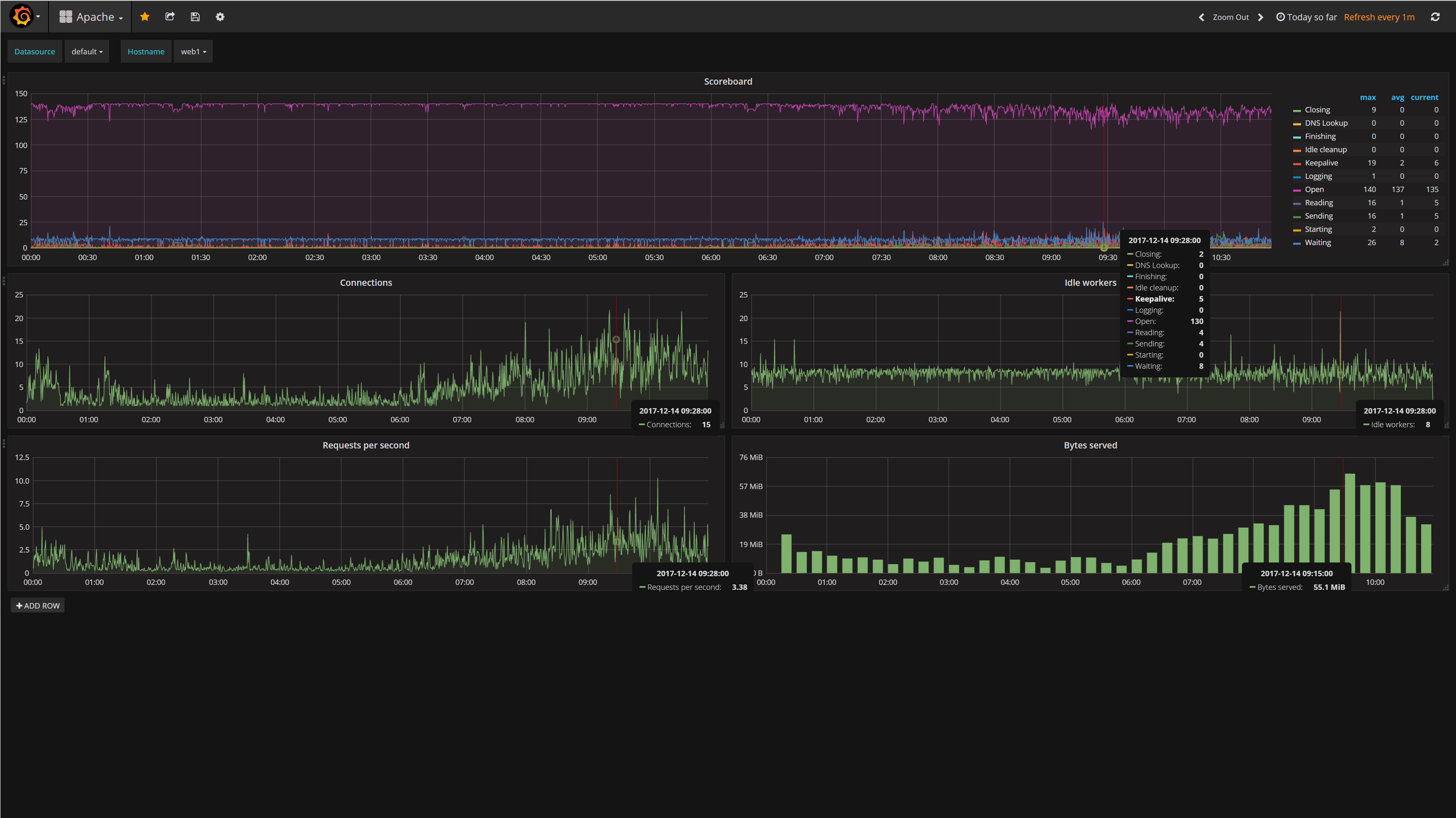Open the Scoreboard panel title menu
Image resolution: width=1456 pixels, height=818 pixels.
tap(728, 81)
